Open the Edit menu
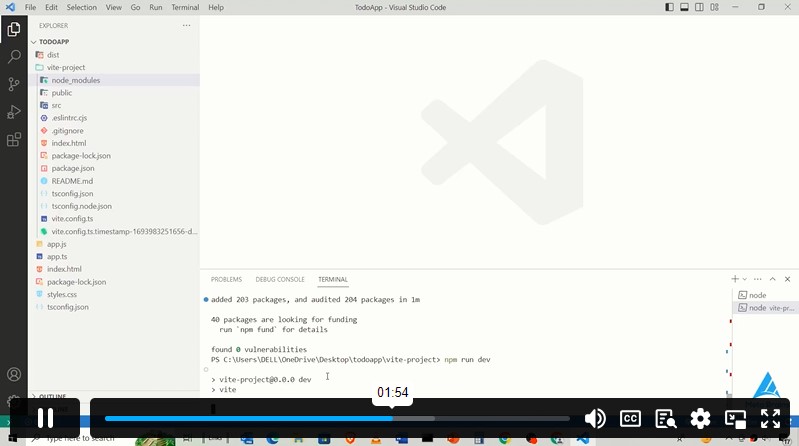799x446 pixels. 51,7
